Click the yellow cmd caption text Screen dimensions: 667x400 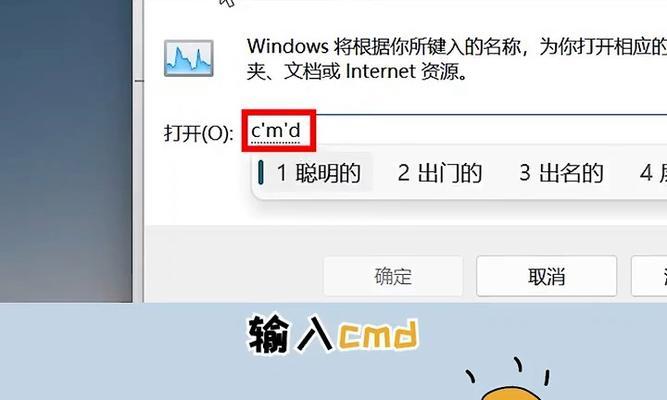coord(378,335)
